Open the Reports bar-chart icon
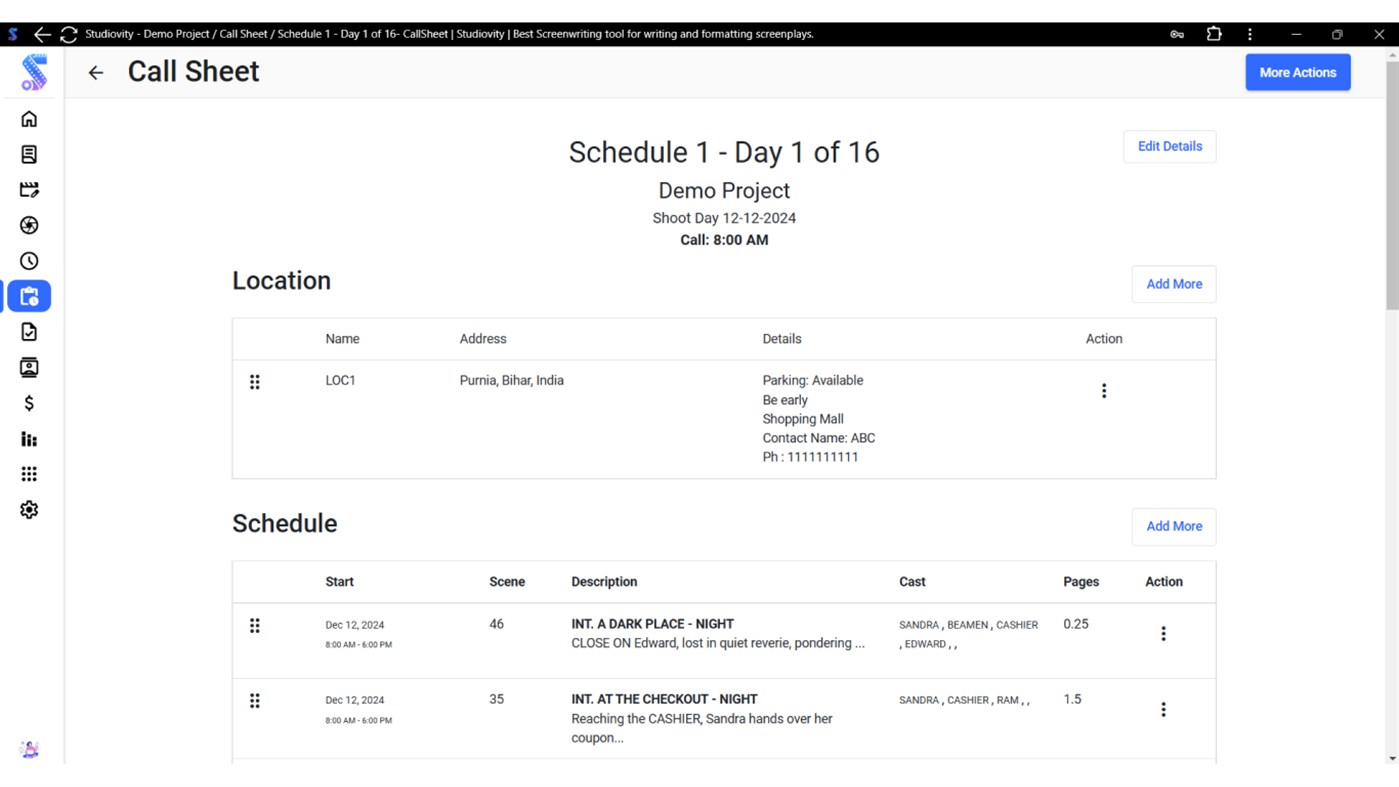1399x787 pixels. 29,438
